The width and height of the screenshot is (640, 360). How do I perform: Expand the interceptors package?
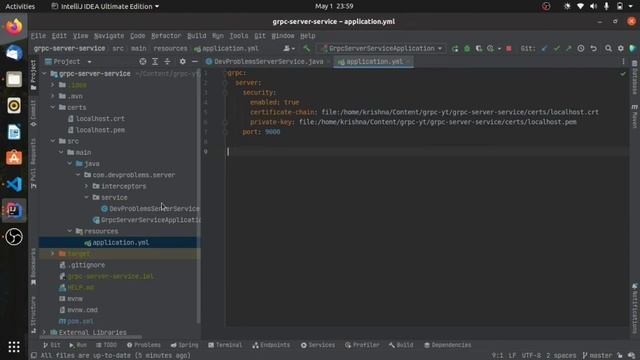[87, 186]
